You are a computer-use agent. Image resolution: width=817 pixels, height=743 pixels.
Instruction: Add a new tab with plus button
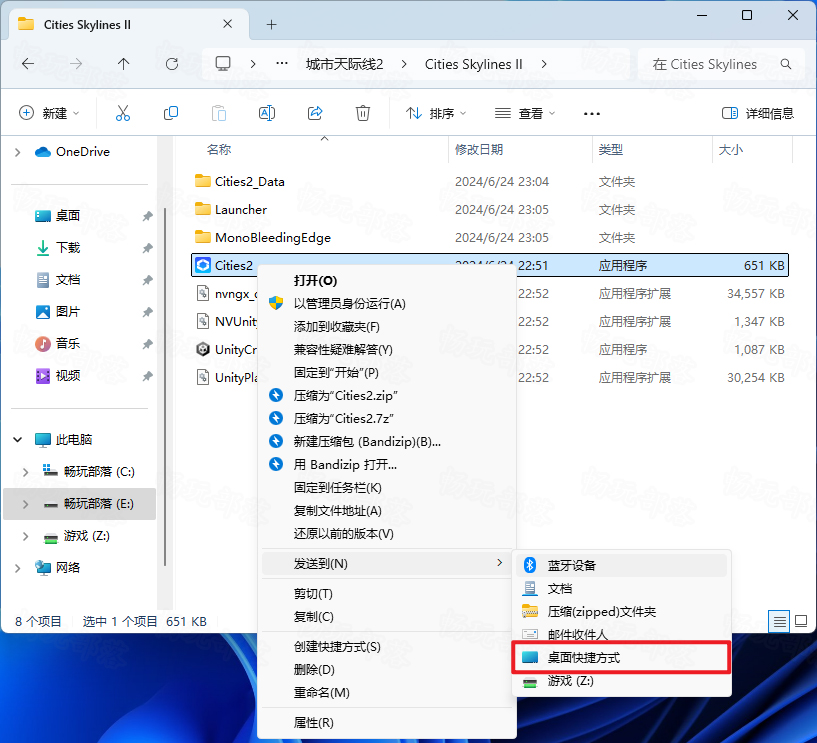(271, 24)
